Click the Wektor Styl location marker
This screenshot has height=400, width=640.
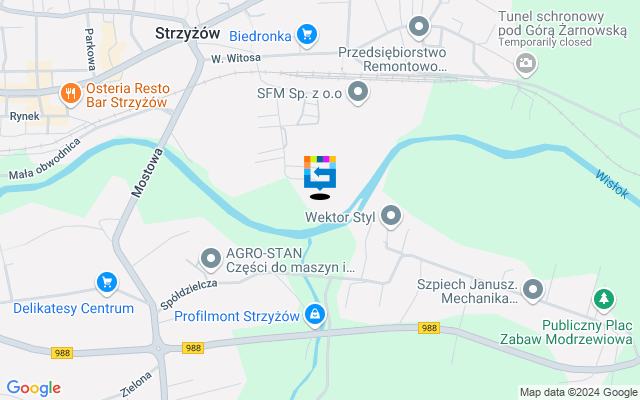(x=391, y=216)
